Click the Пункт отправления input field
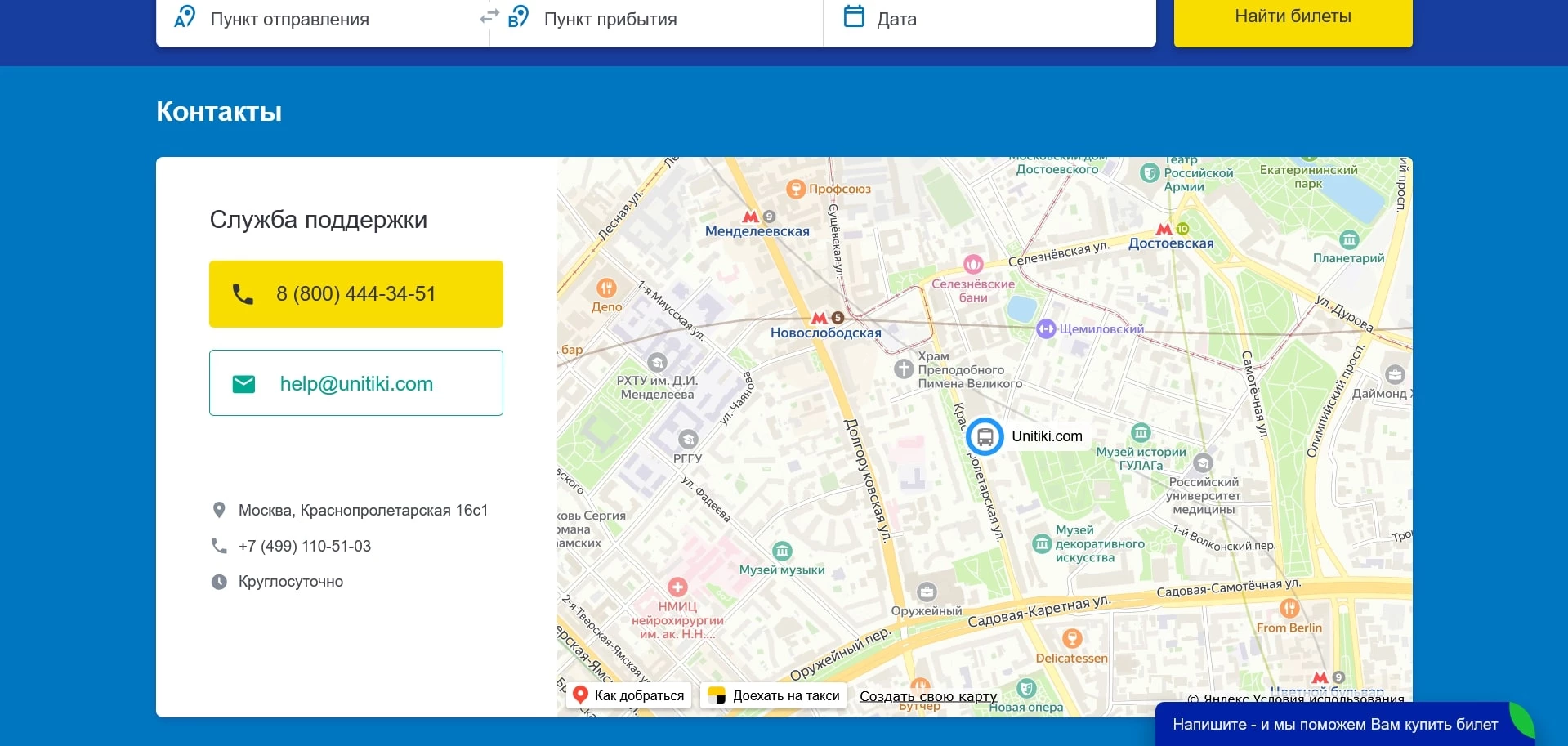Screen dimensions: 1568x746 [327, 19]
